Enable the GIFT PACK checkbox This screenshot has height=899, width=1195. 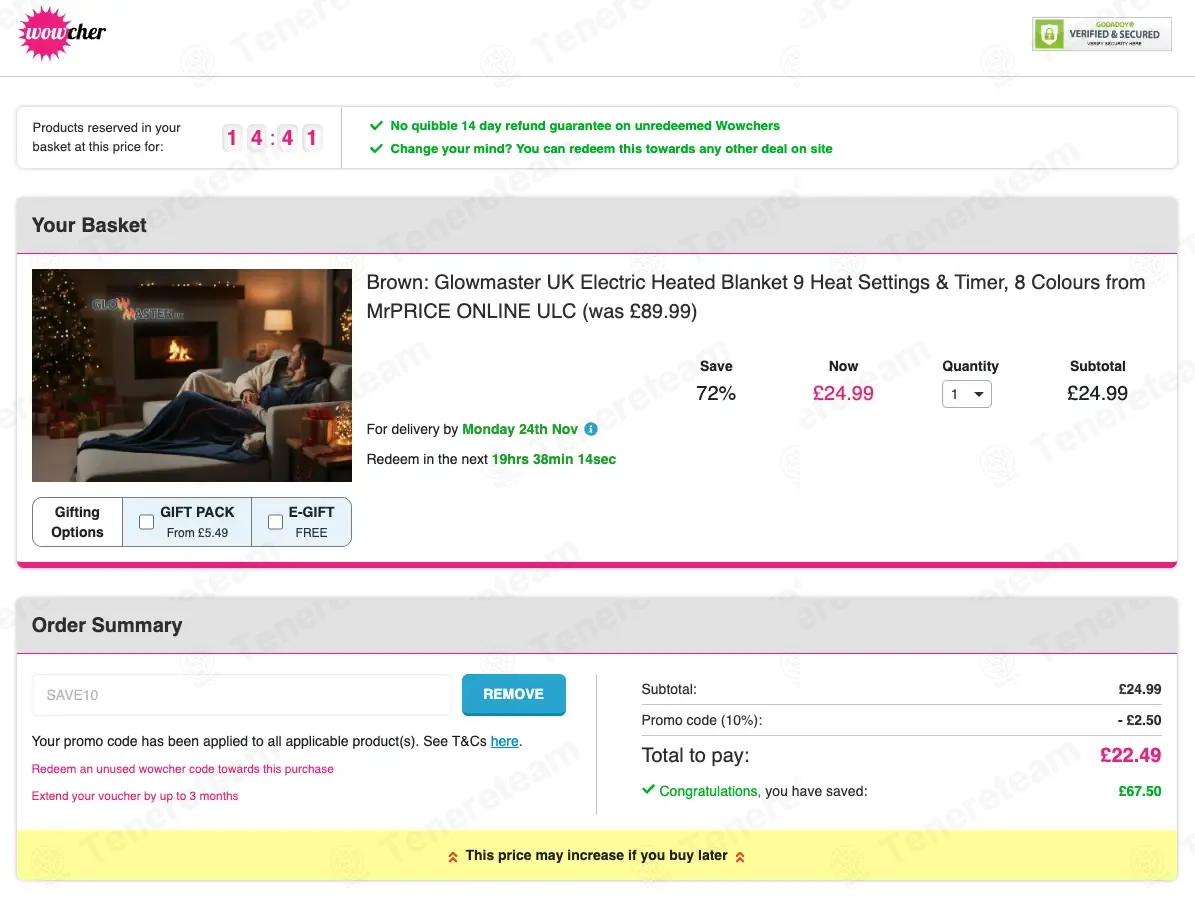coord(147,522)
